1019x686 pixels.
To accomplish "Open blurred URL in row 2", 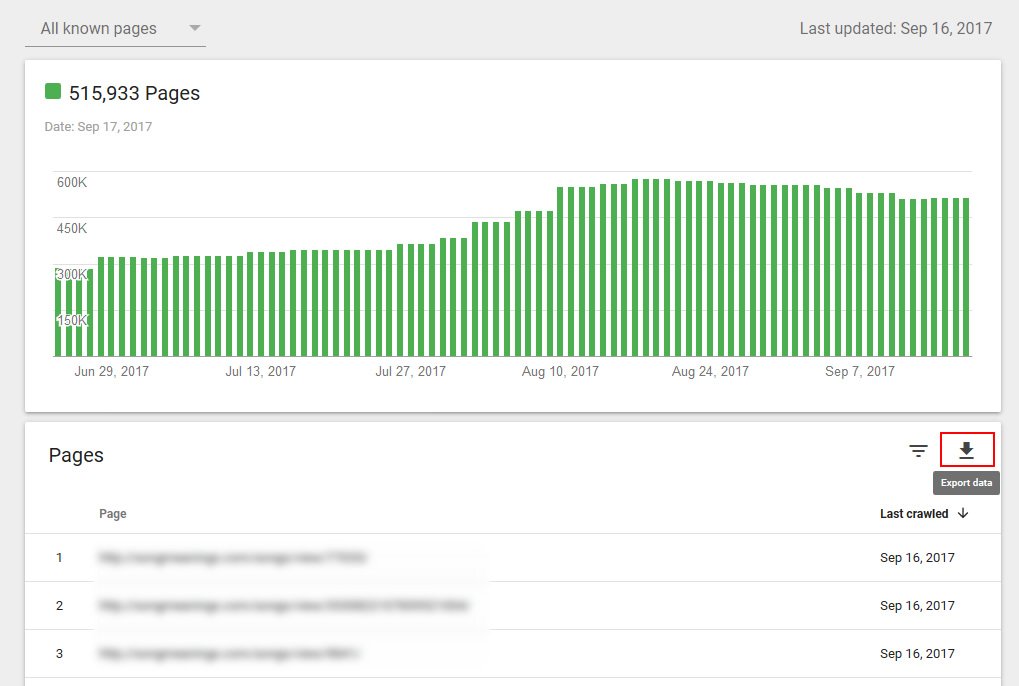I will click(283, 605).
